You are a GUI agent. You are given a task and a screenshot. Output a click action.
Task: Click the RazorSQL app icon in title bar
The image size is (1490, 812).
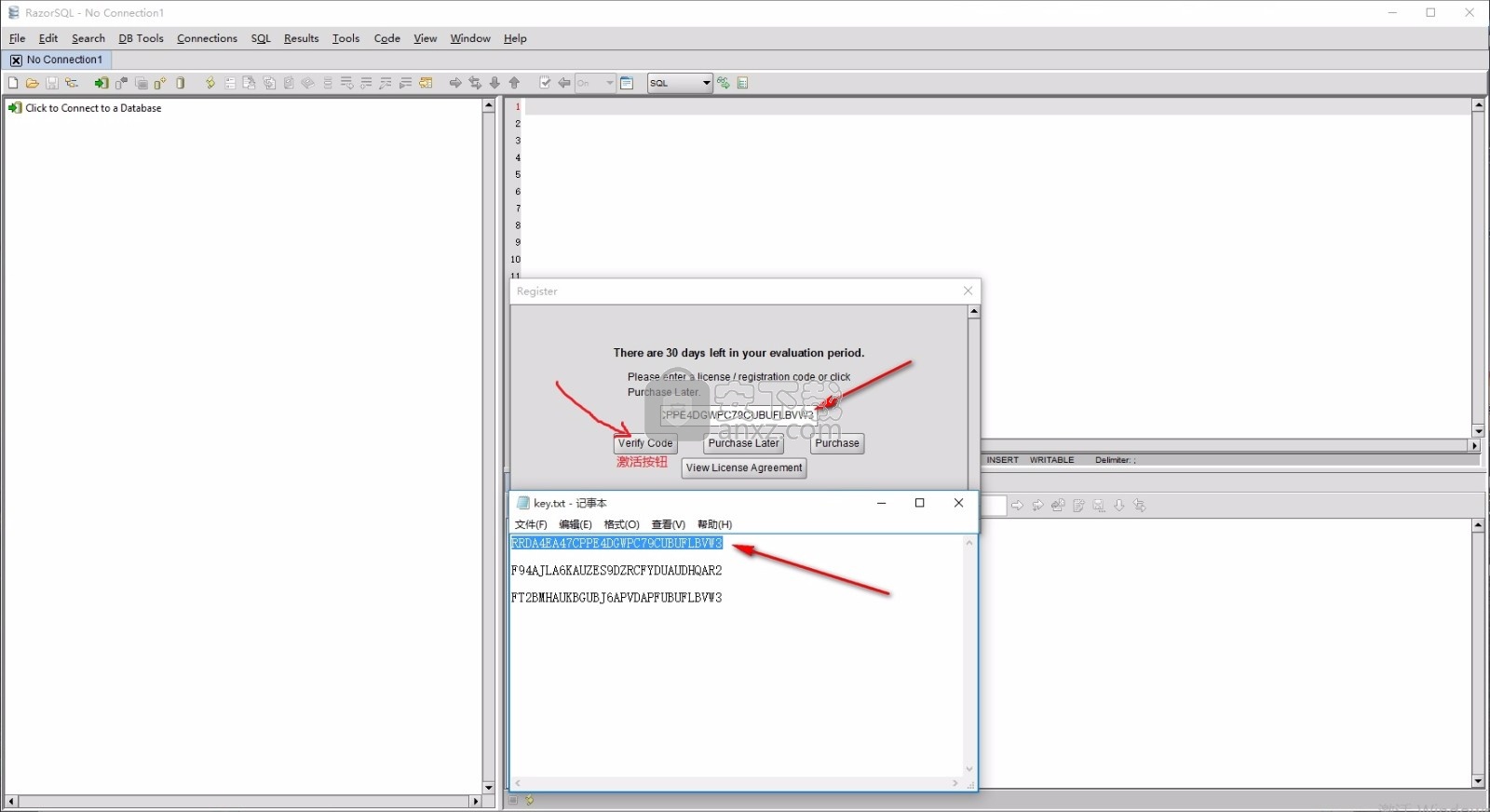13,13
